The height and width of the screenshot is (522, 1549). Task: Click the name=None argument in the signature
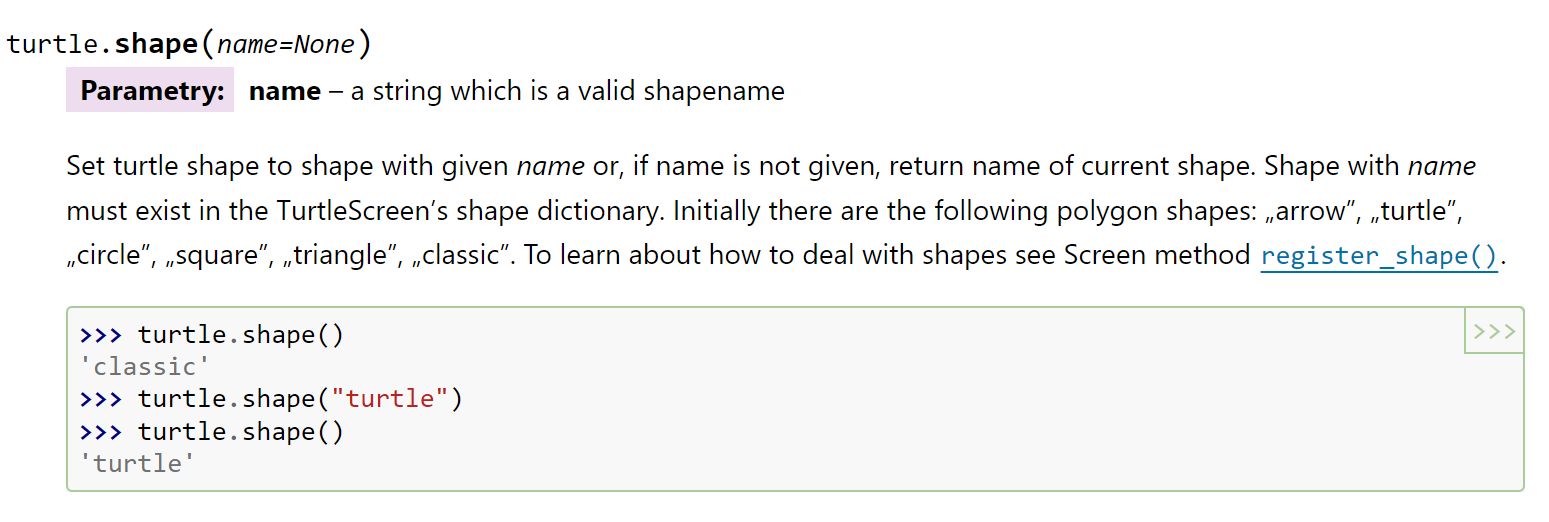coord(286,45)
